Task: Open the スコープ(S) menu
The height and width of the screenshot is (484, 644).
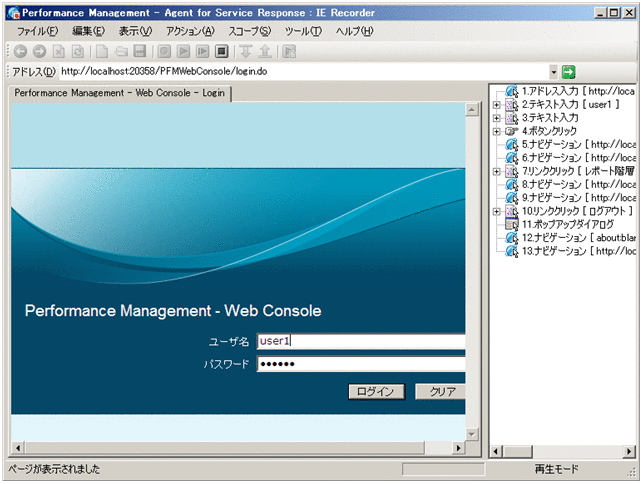Action: pyautogui.click(x=250, y=31)
